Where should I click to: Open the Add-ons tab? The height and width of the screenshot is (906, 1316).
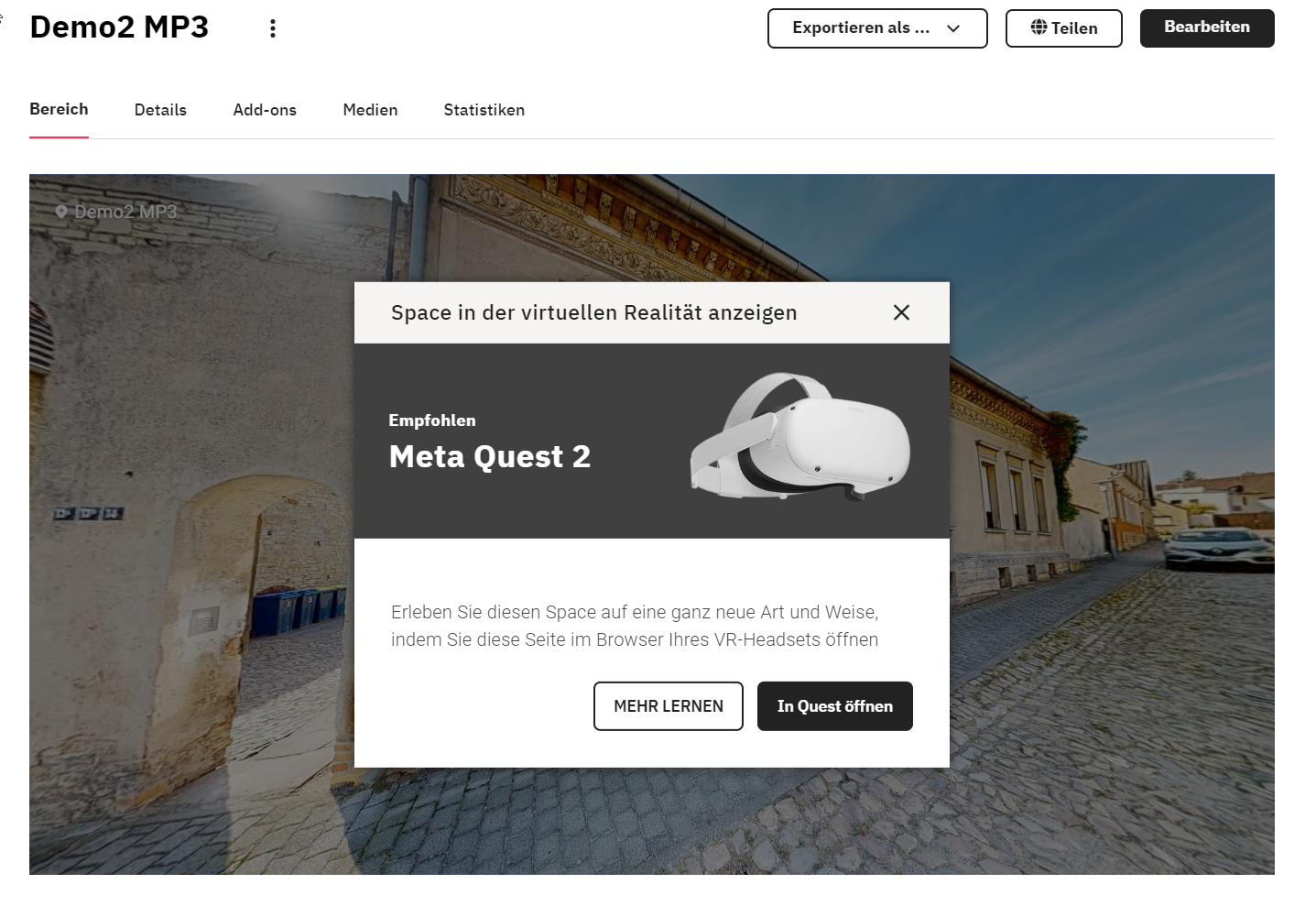pos(265,110)
